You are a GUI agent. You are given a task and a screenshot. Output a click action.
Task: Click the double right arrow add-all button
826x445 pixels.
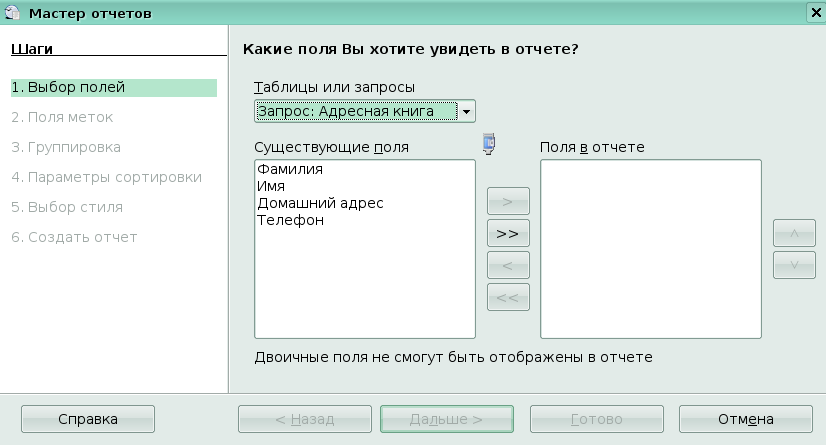pos(507,233)
